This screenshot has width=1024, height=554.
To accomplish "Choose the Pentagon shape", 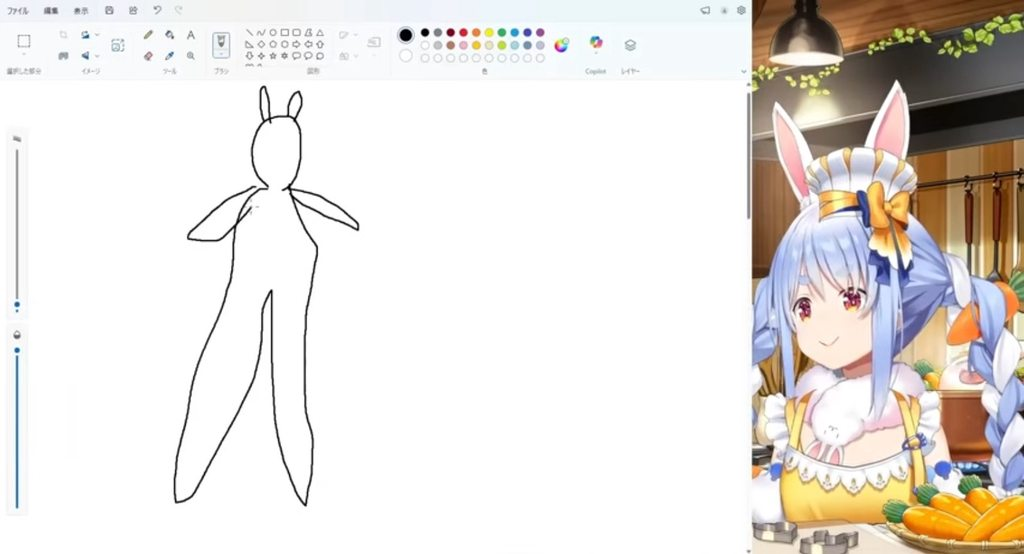I will point(273,44).
